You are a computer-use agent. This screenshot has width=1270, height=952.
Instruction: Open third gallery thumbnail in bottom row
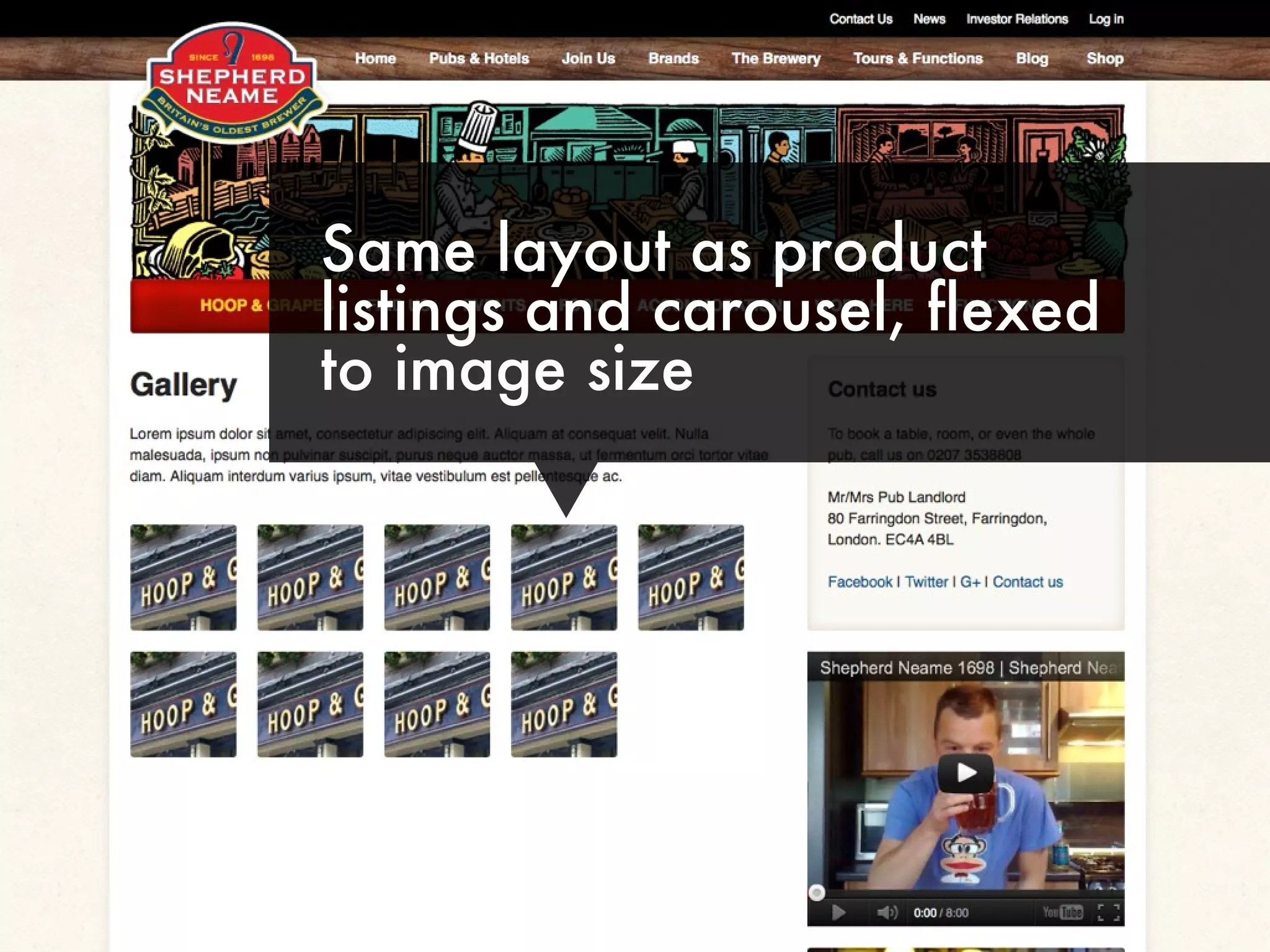pos(437,705)
